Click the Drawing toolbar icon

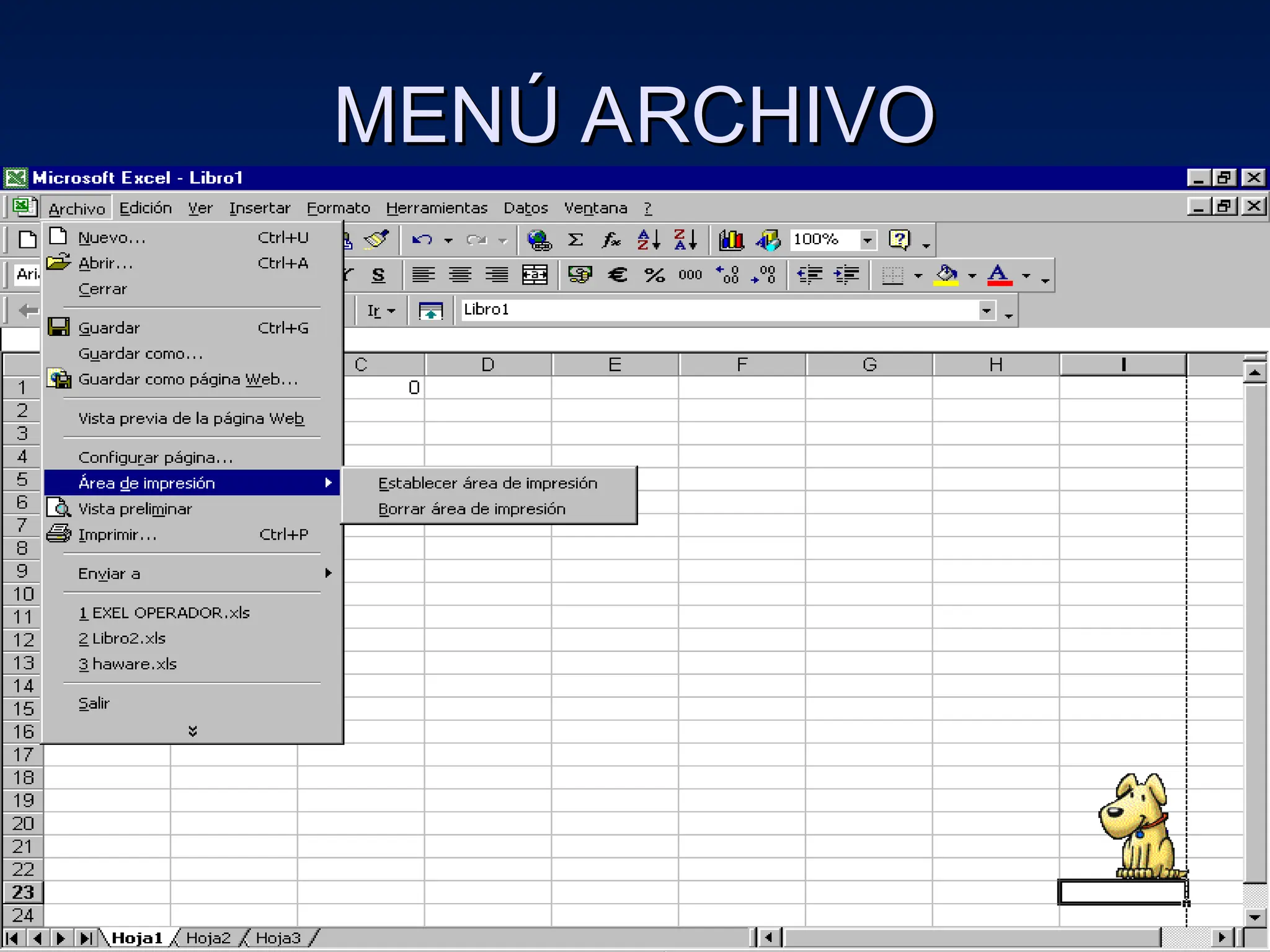(768, 240)
